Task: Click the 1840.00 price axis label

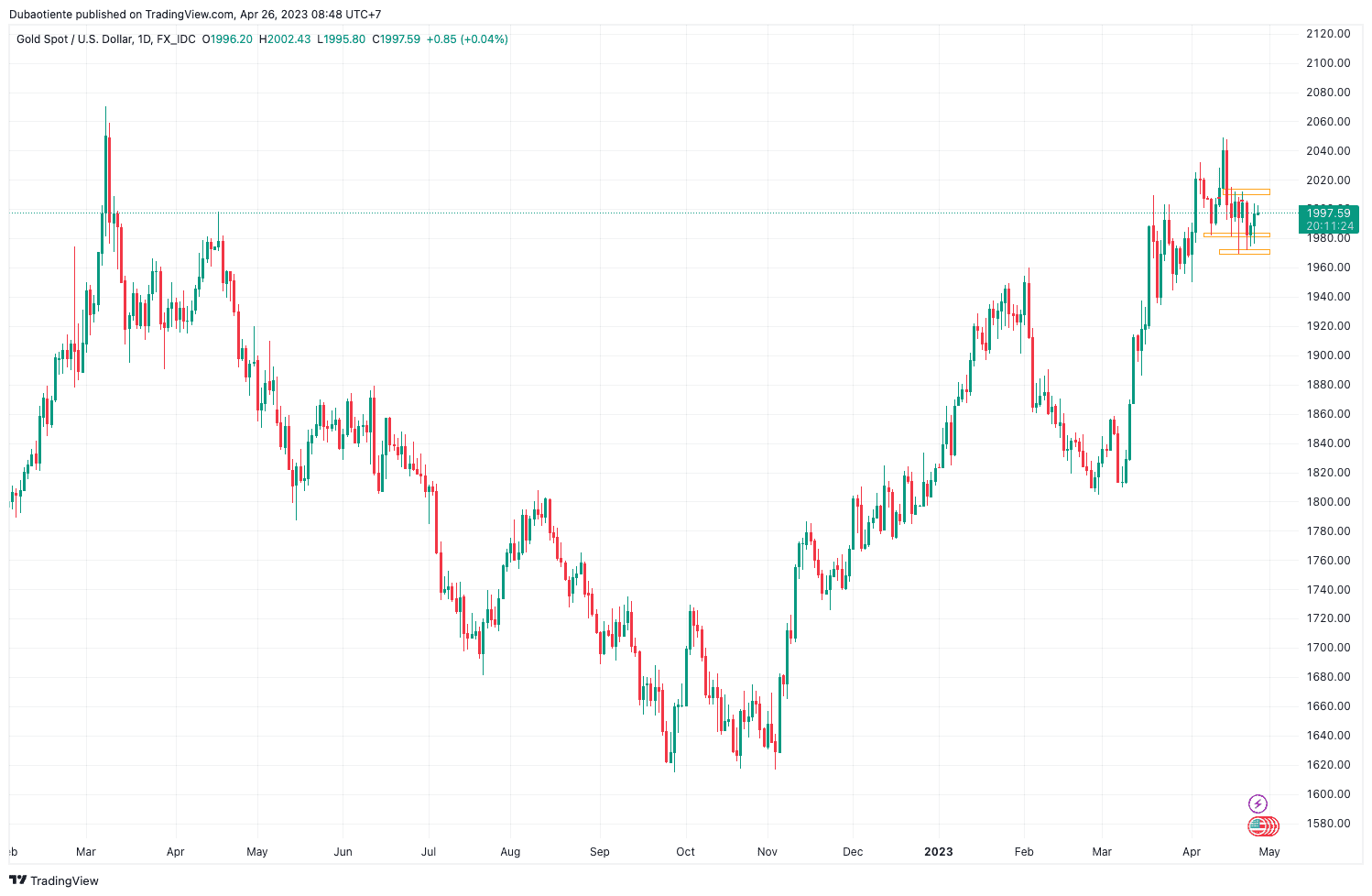Action: (x=1328, y=443)
